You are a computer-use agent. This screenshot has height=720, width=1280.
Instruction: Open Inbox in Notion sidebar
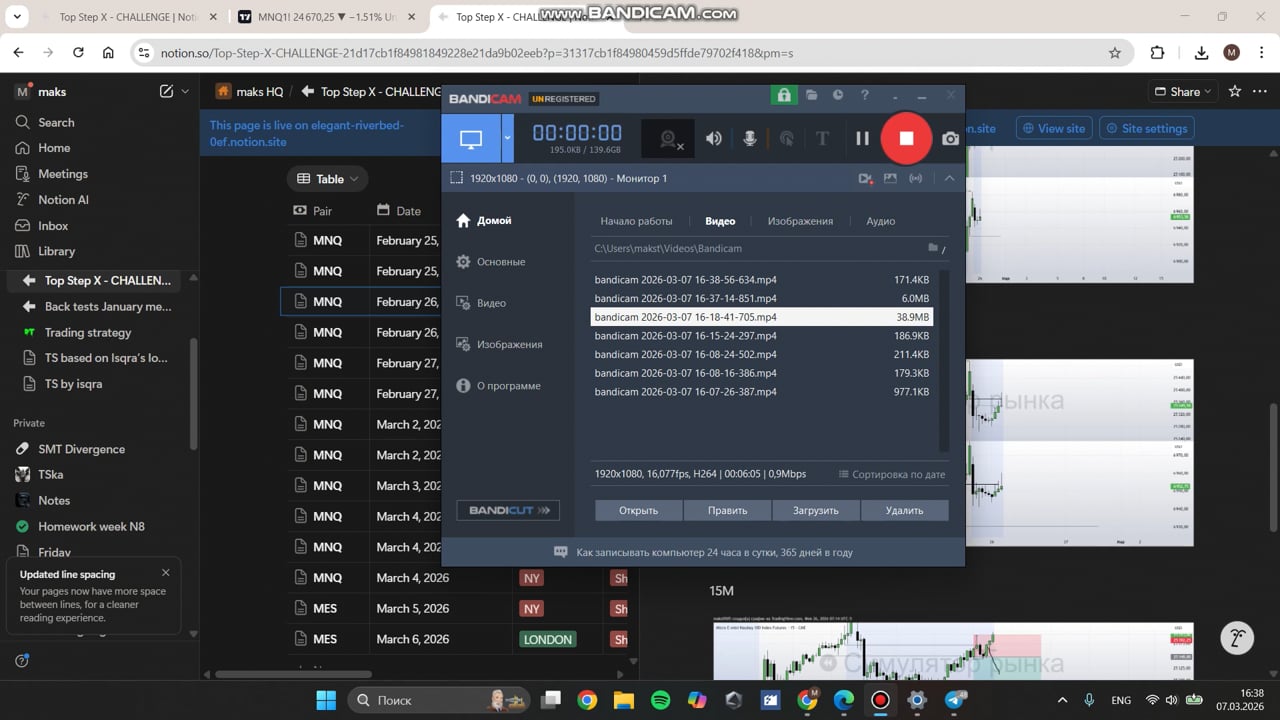pos(53,226)
